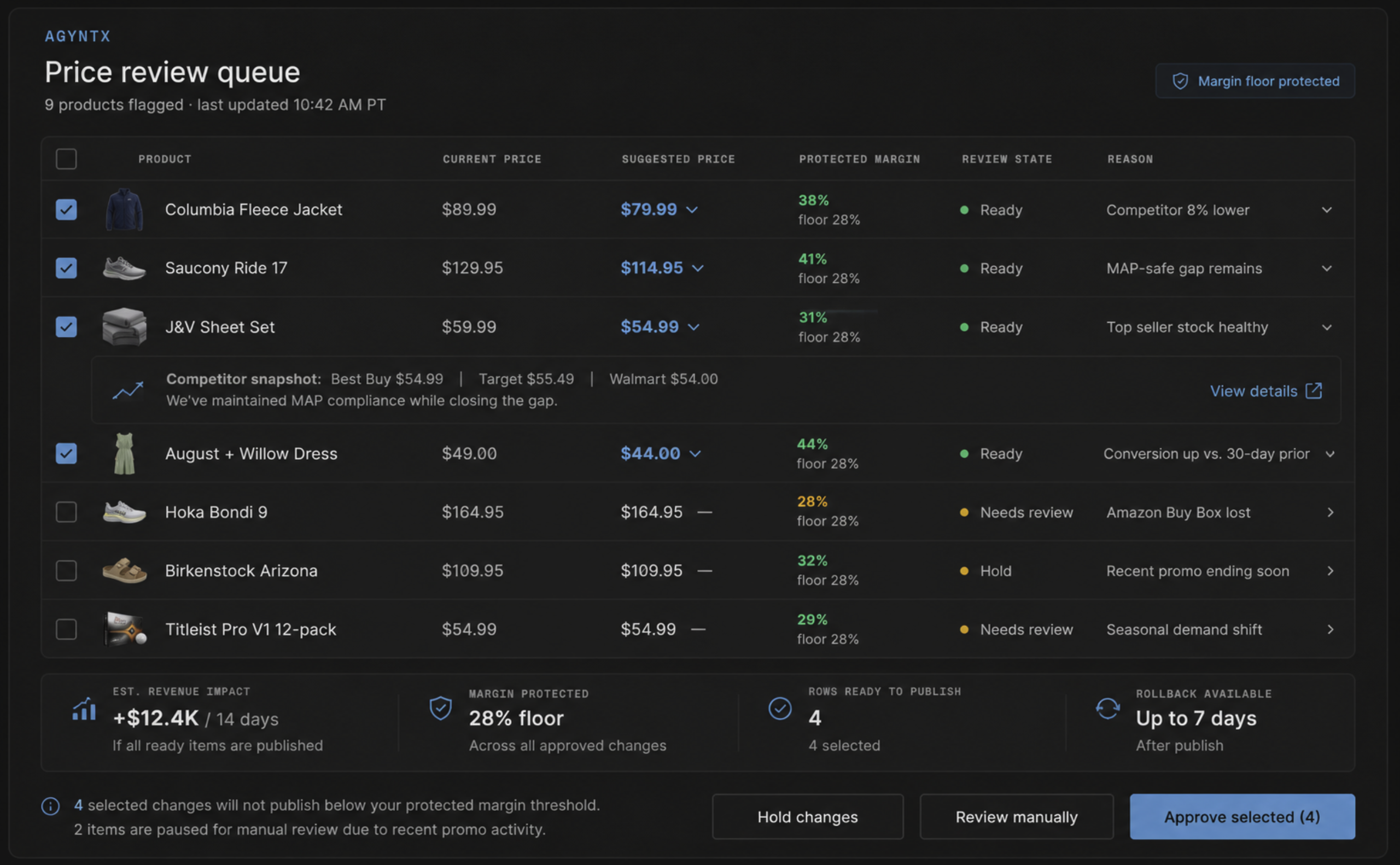Click the Margin floor protected badge
The image size is (1400, 865).
point(1255,81)
